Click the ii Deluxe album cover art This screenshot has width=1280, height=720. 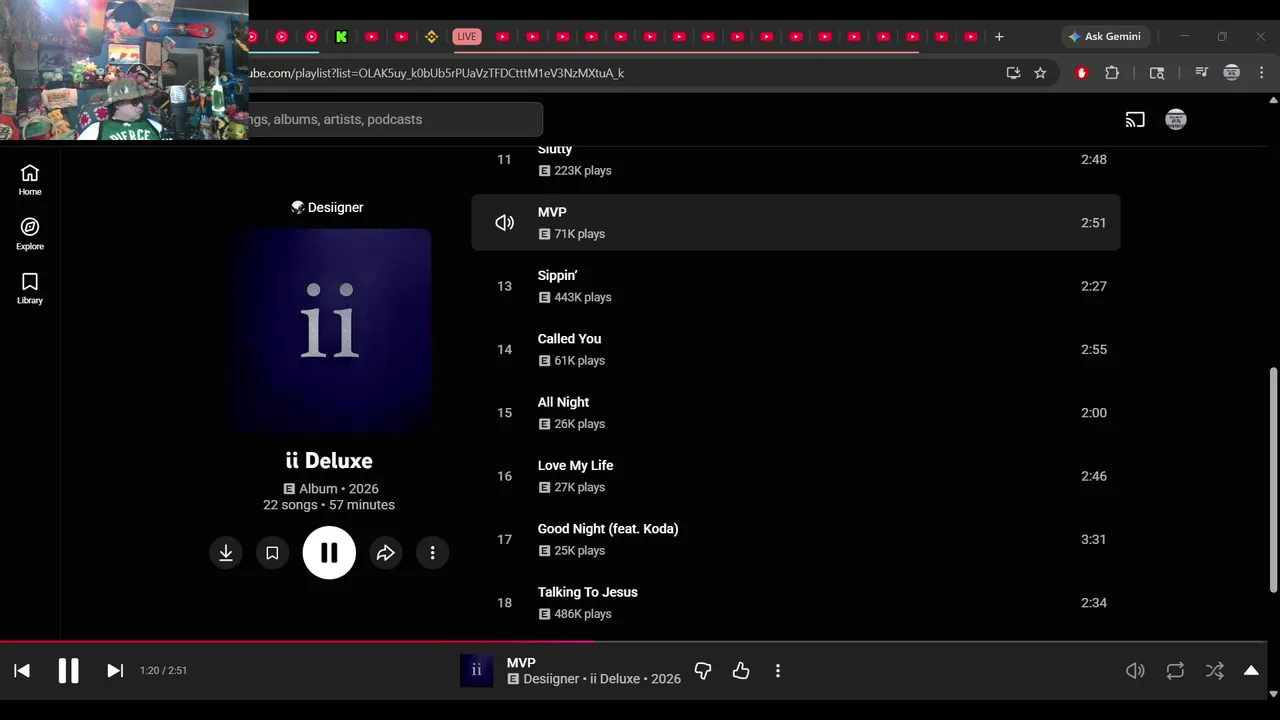[329, 331]
